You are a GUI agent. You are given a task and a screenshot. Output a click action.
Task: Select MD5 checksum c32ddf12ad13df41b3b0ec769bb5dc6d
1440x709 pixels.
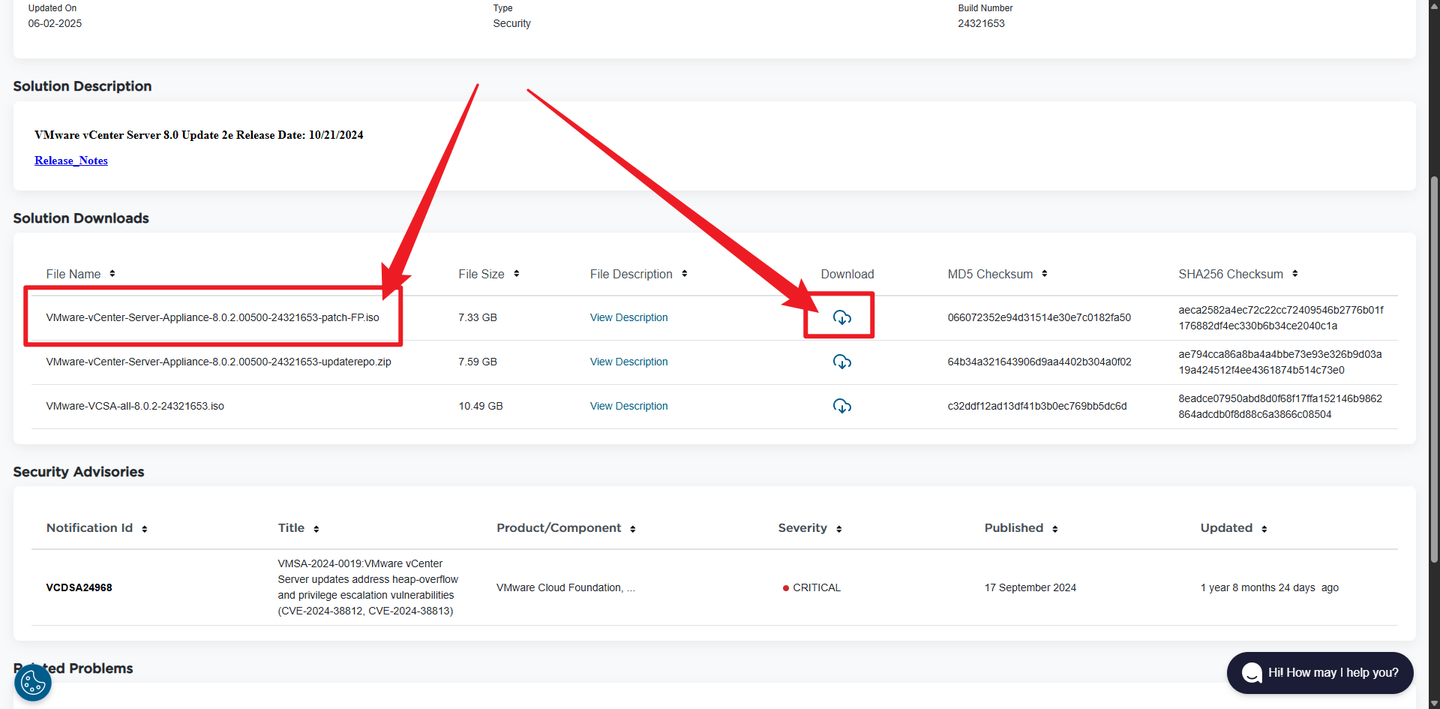click(1037, 406)
